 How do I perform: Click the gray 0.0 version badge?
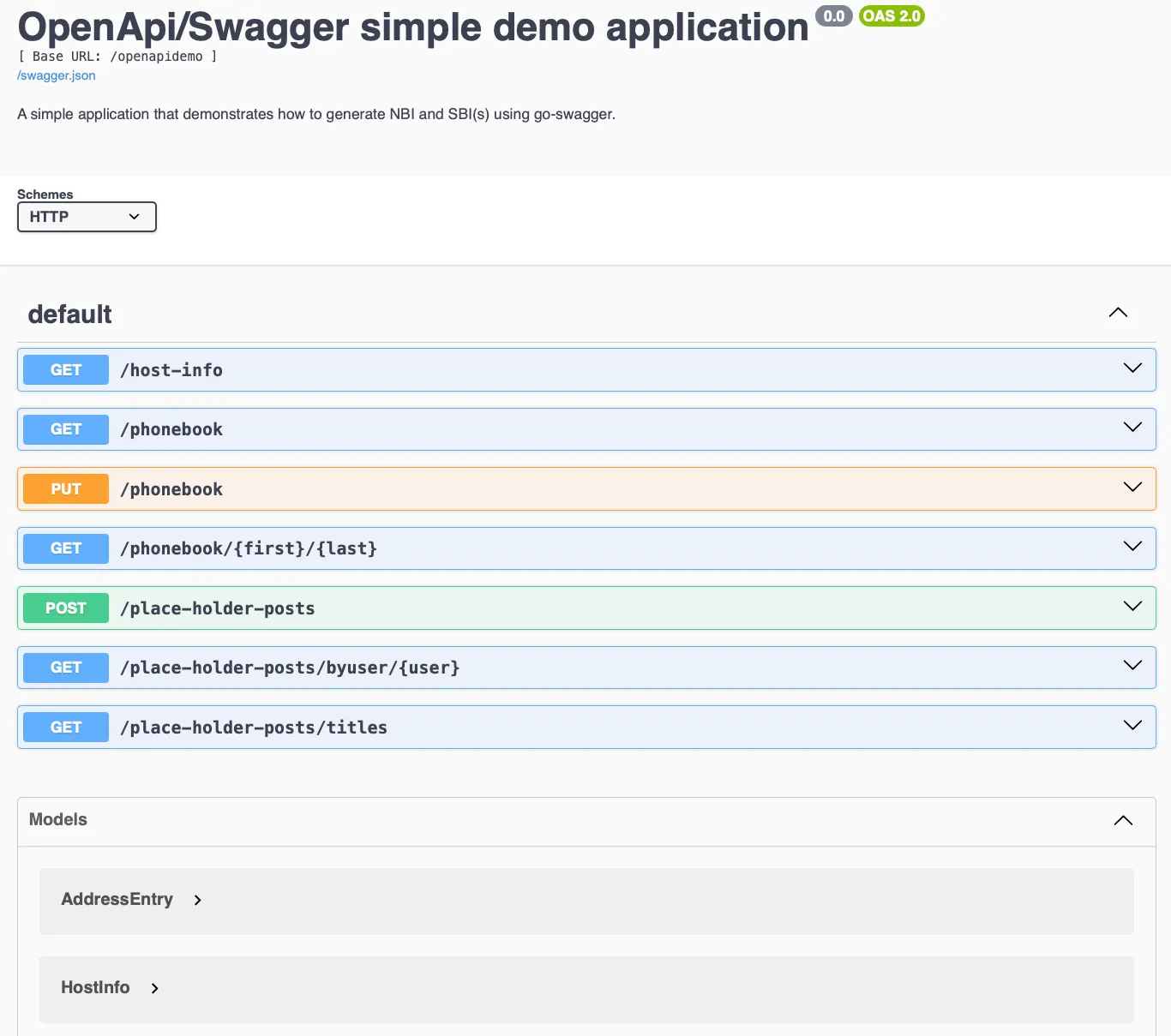(x=833, y=16)
